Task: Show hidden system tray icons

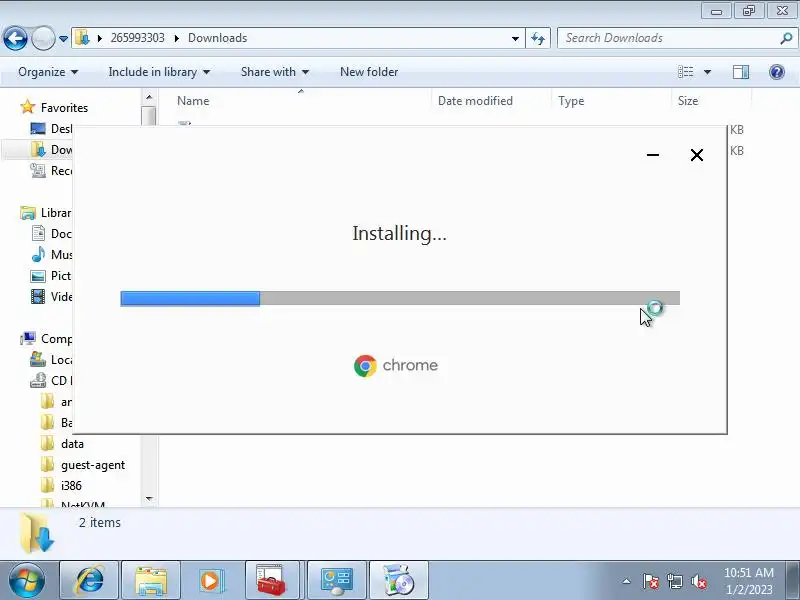Action: click(x=627, y=581)
